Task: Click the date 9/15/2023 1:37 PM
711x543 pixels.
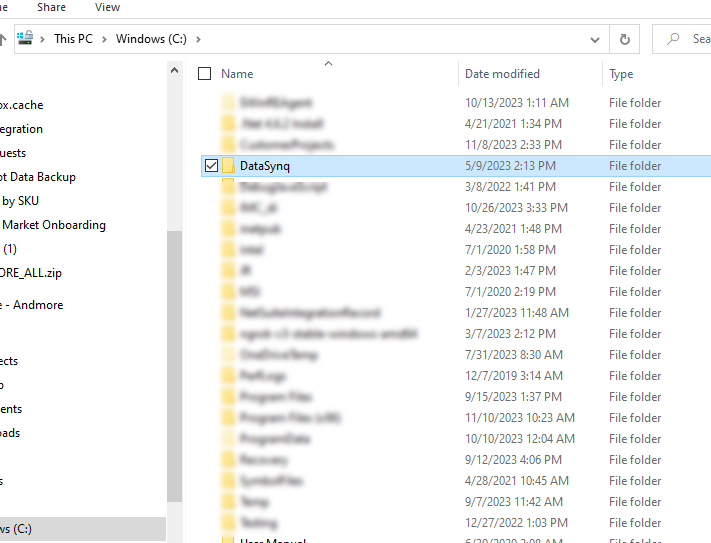Action: point(513,397)
